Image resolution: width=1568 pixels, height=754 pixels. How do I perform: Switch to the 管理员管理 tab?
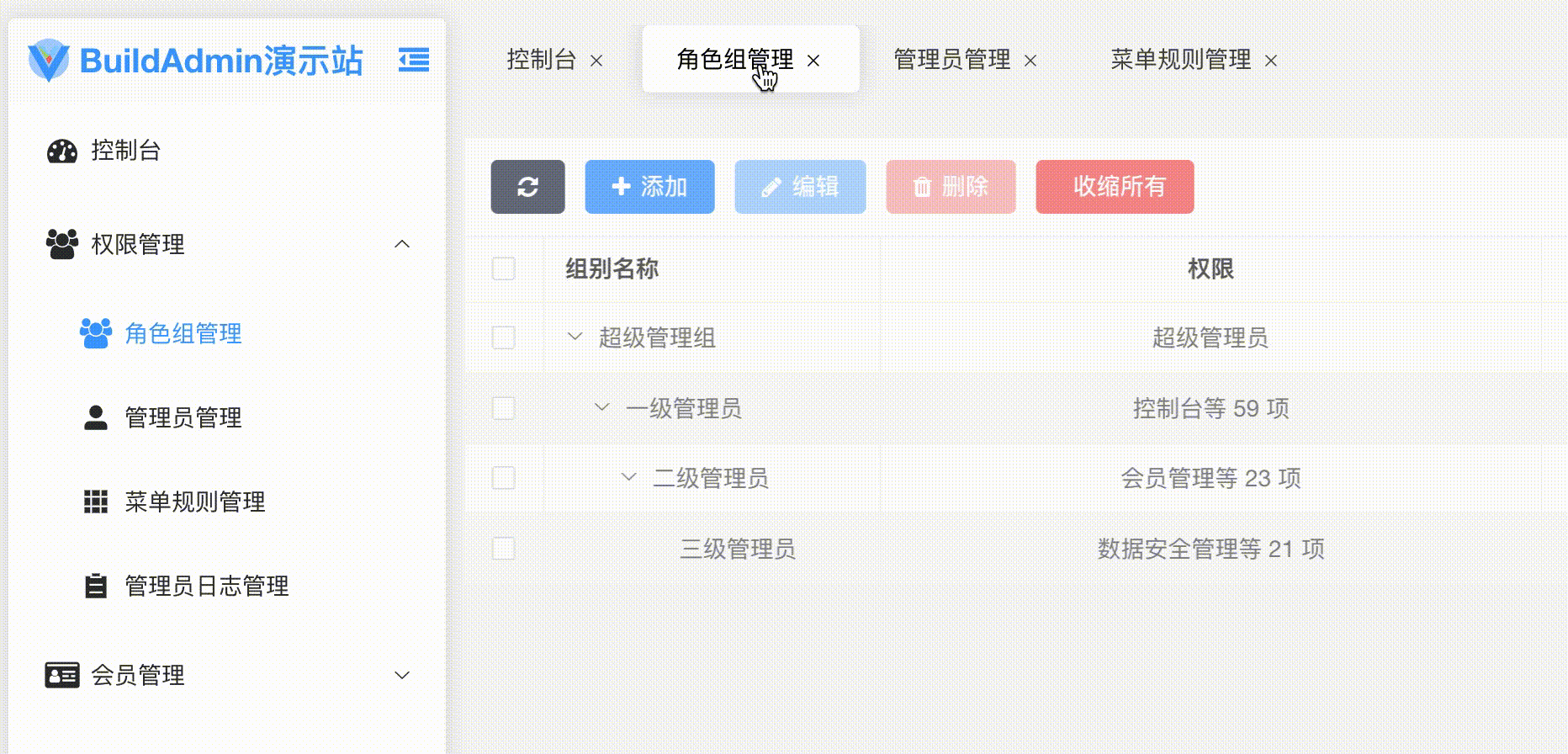(x=951, y=60)
